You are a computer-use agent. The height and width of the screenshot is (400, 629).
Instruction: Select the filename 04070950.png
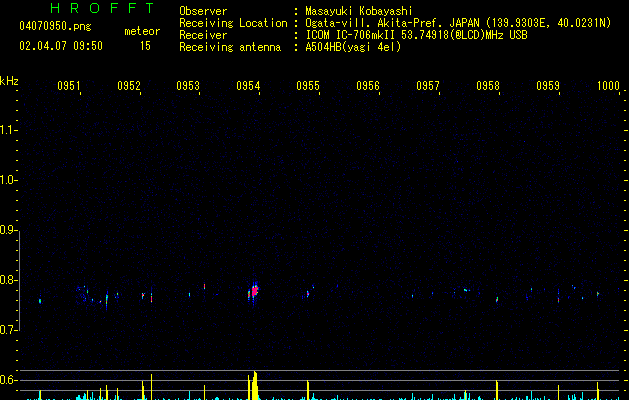click(x=55, y=27)
